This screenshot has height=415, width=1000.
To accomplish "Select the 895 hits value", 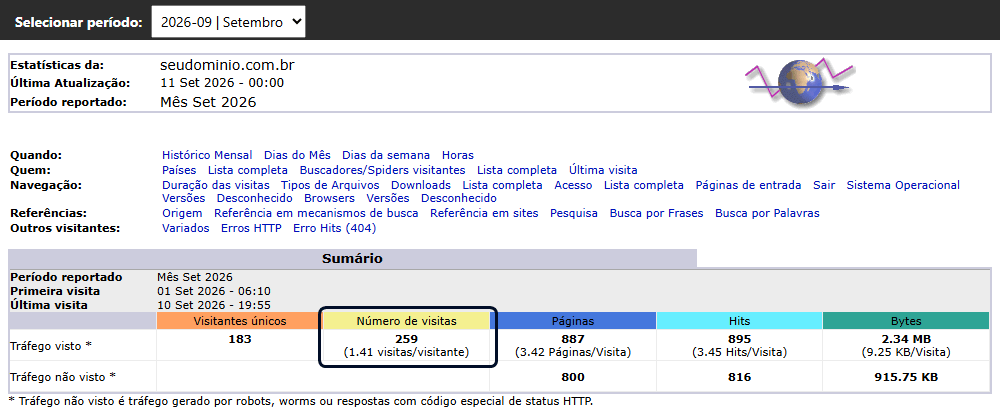I will click(x=739, y=339).
